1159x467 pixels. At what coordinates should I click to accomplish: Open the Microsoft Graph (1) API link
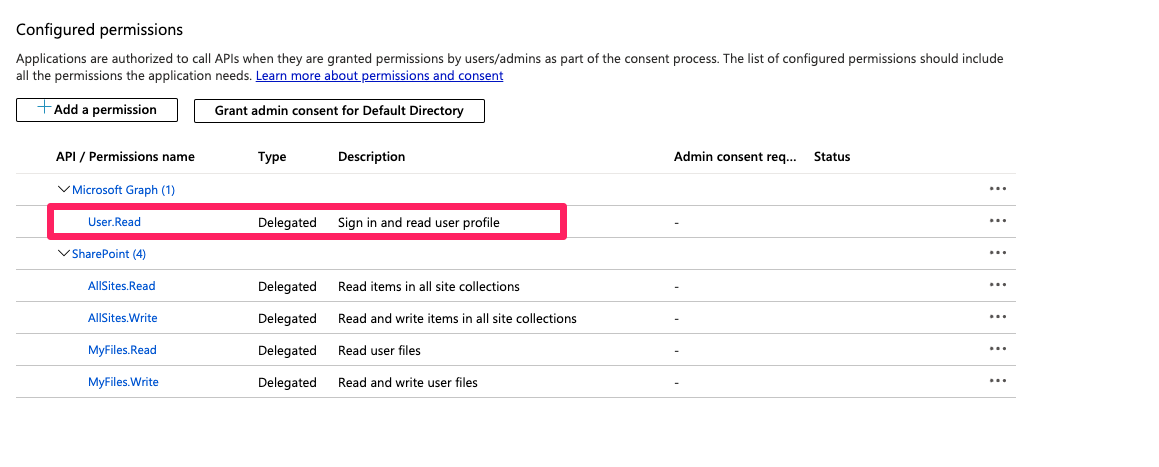point(123,190)
